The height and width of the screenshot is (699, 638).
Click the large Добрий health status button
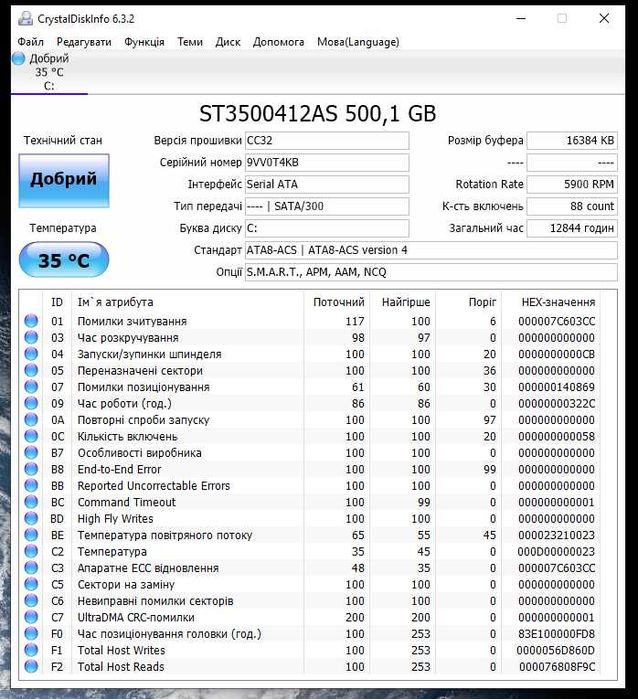click(64, 180)
